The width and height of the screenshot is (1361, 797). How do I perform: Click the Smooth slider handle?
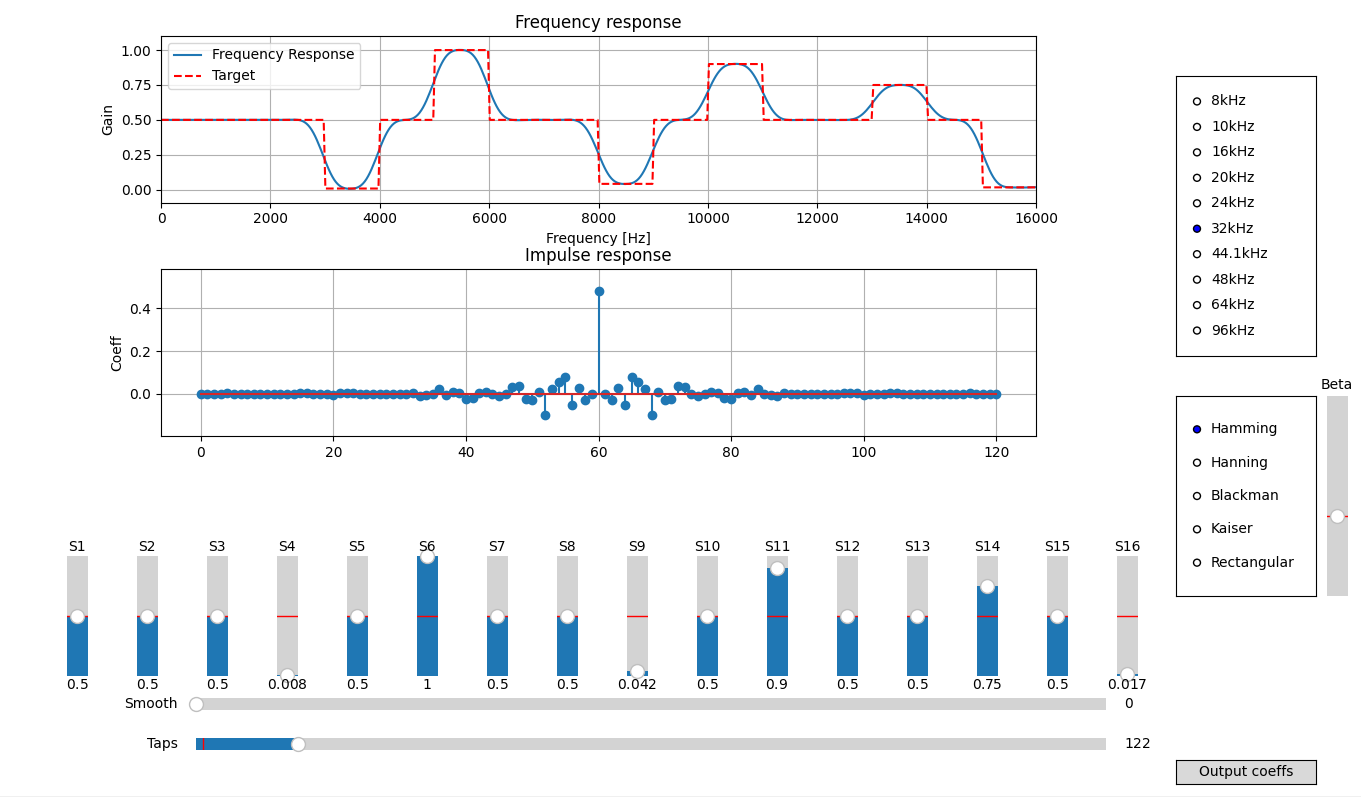(x=196, y=704)
